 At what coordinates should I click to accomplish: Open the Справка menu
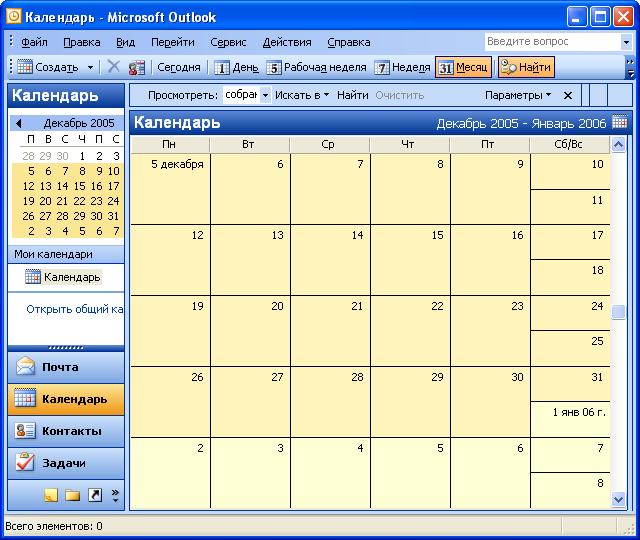349,42
